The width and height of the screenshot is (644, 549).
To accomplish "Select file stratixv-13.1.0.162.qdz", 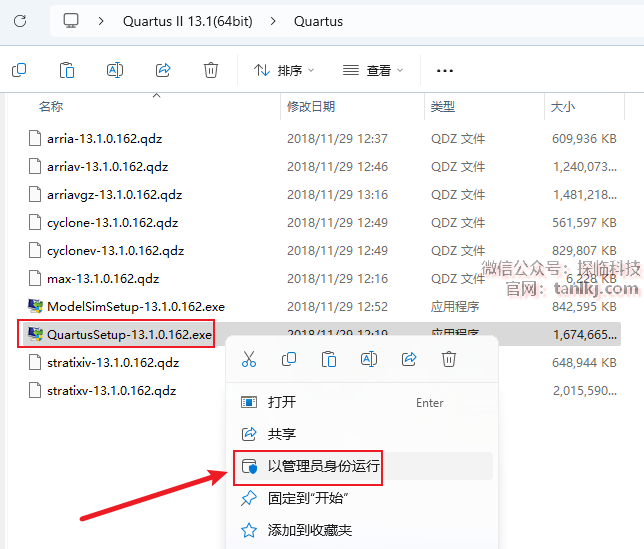I will coord(111,391).
